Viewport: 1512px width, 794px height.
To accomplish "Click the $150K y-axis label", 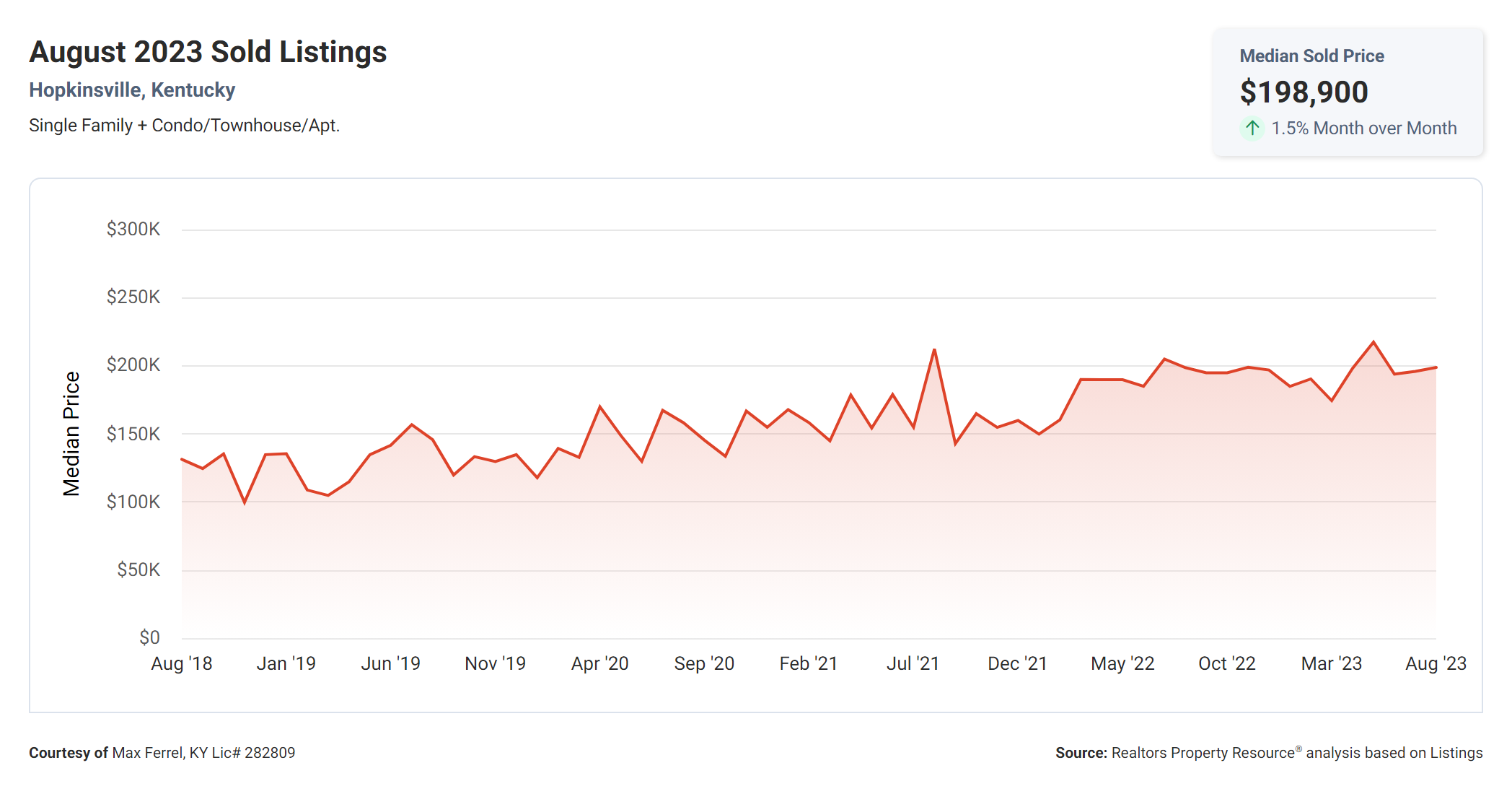I will (x=133, y=434).
